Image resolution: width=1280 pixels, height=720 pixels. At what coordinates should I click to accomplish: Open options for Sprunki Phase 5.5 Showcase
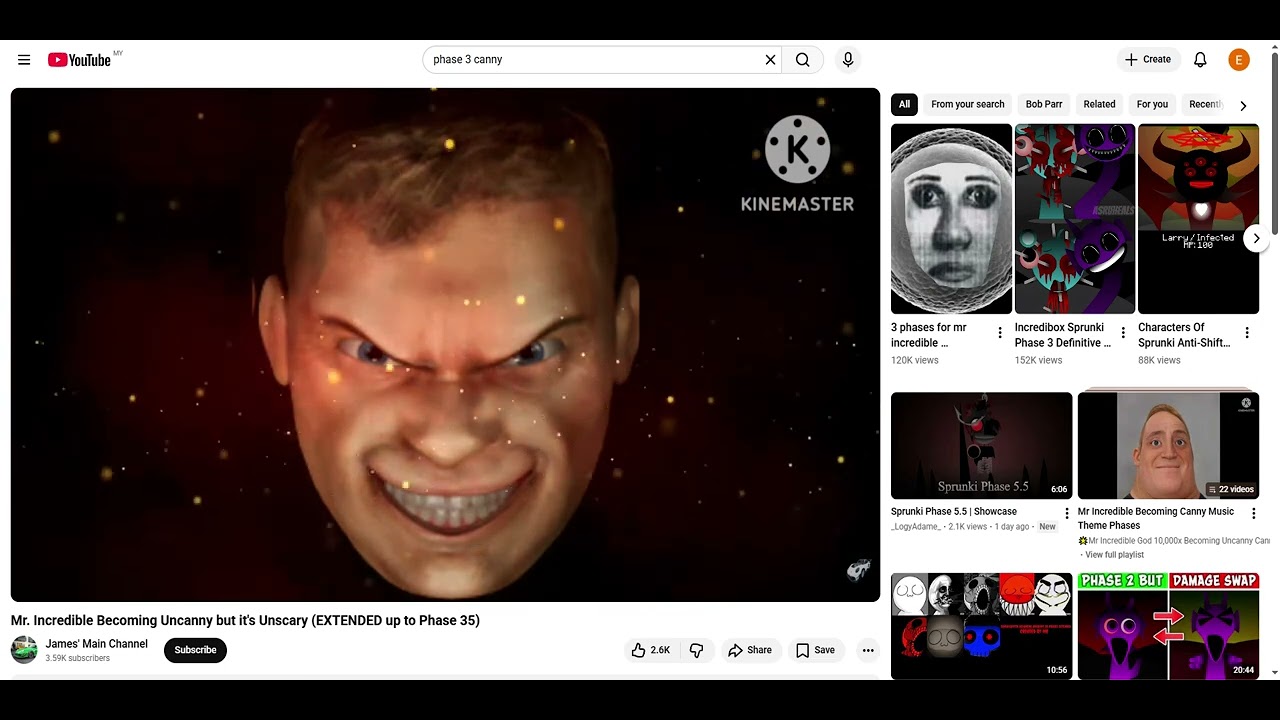(1067, 513)
